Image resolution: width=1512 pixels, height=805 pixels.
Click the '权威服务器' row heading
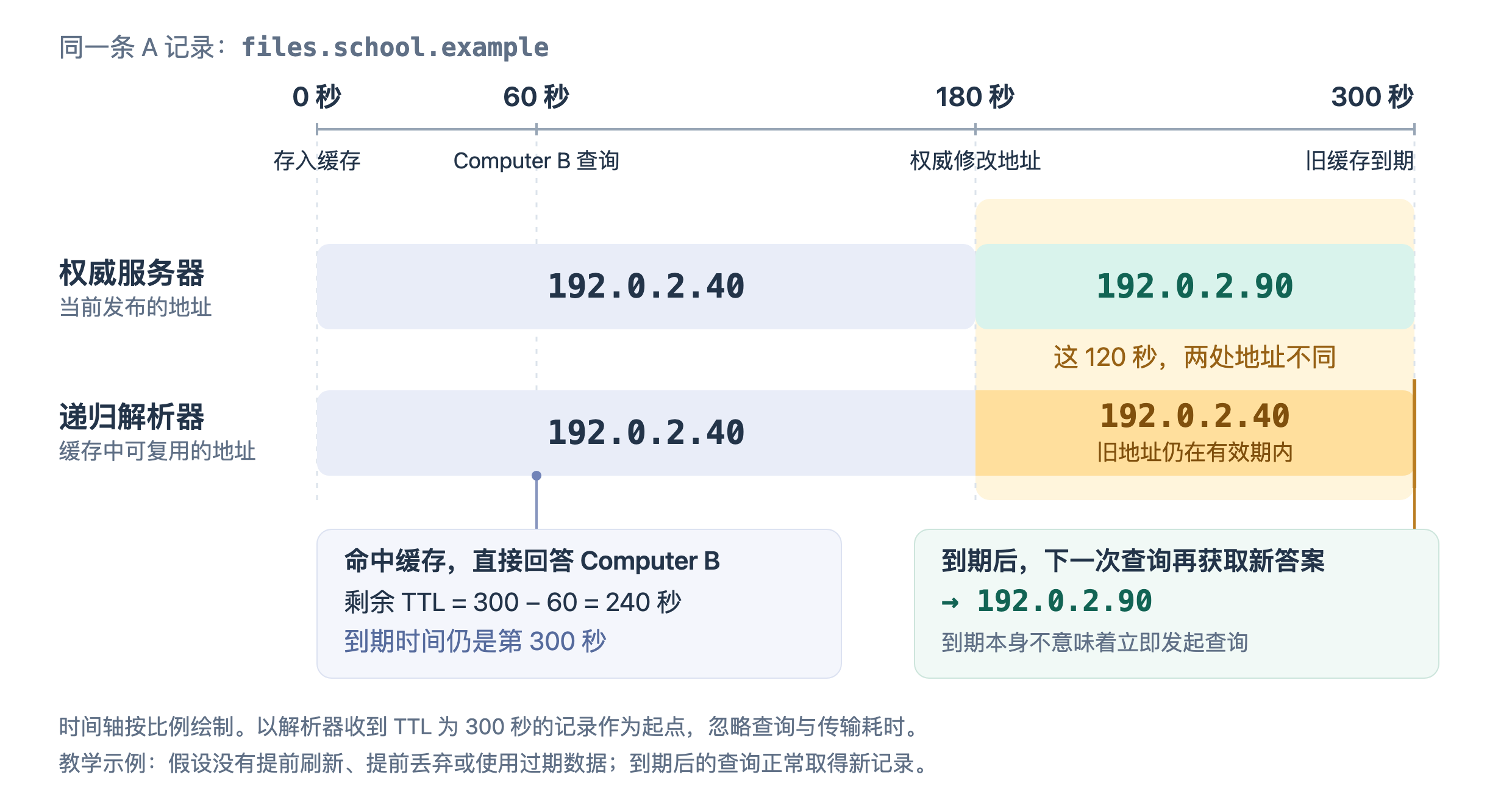coord(132,273)
